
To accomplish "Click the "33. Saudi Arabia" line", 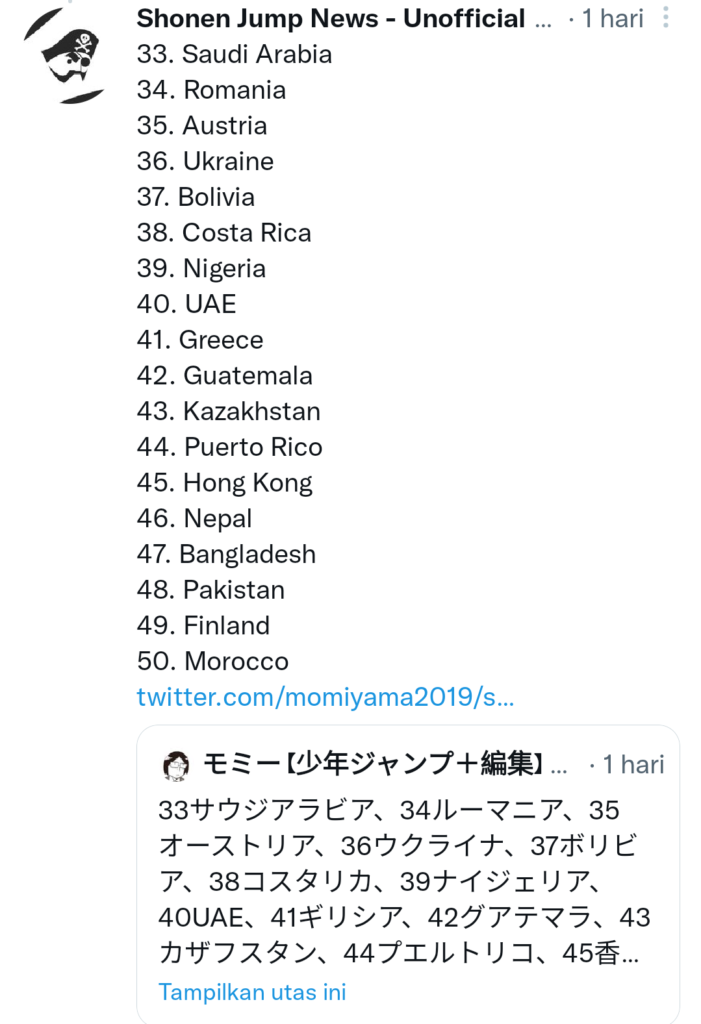I will coord(234,54).
